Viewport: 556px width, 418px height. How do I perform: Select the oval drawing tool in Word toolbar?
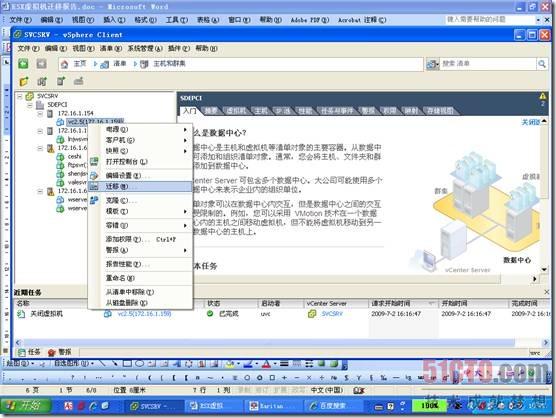[139, 363]
